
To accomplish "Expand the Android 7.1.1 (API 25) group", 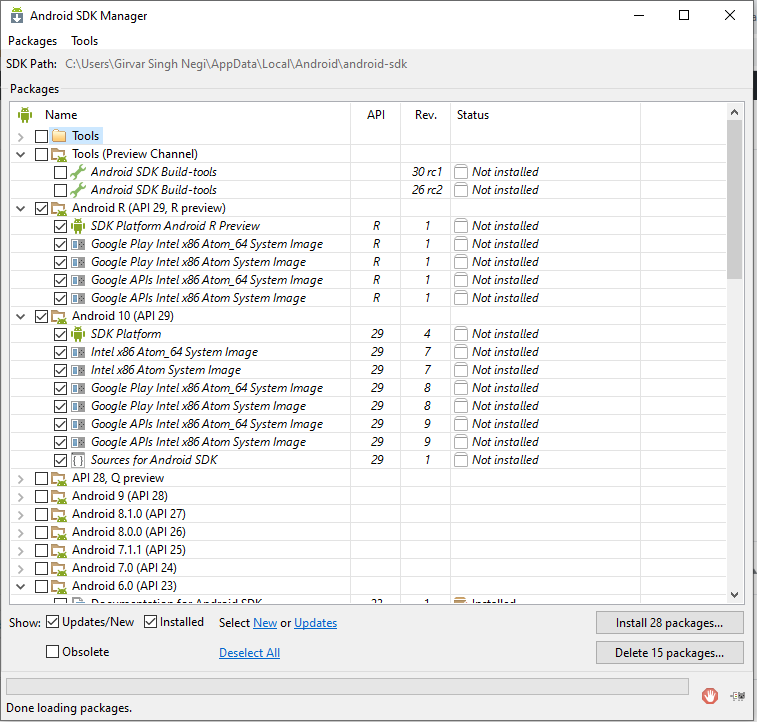I will 21,551.
